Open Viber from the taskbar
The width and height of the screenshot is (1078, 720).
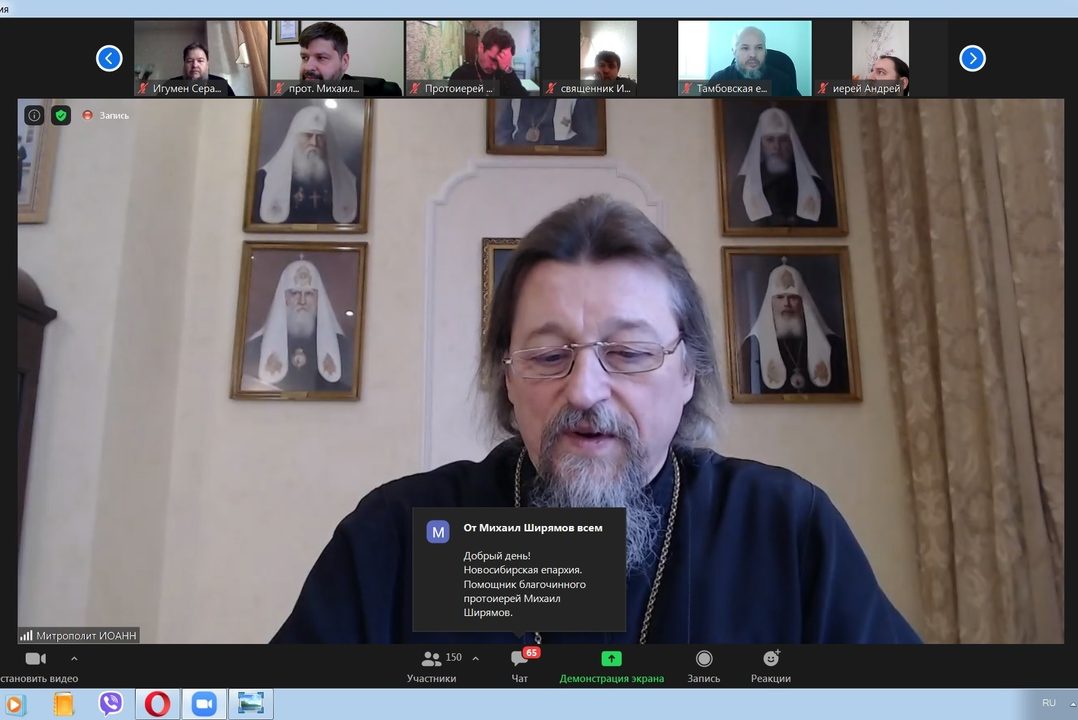pyautogui.click(x=111, y=704)
